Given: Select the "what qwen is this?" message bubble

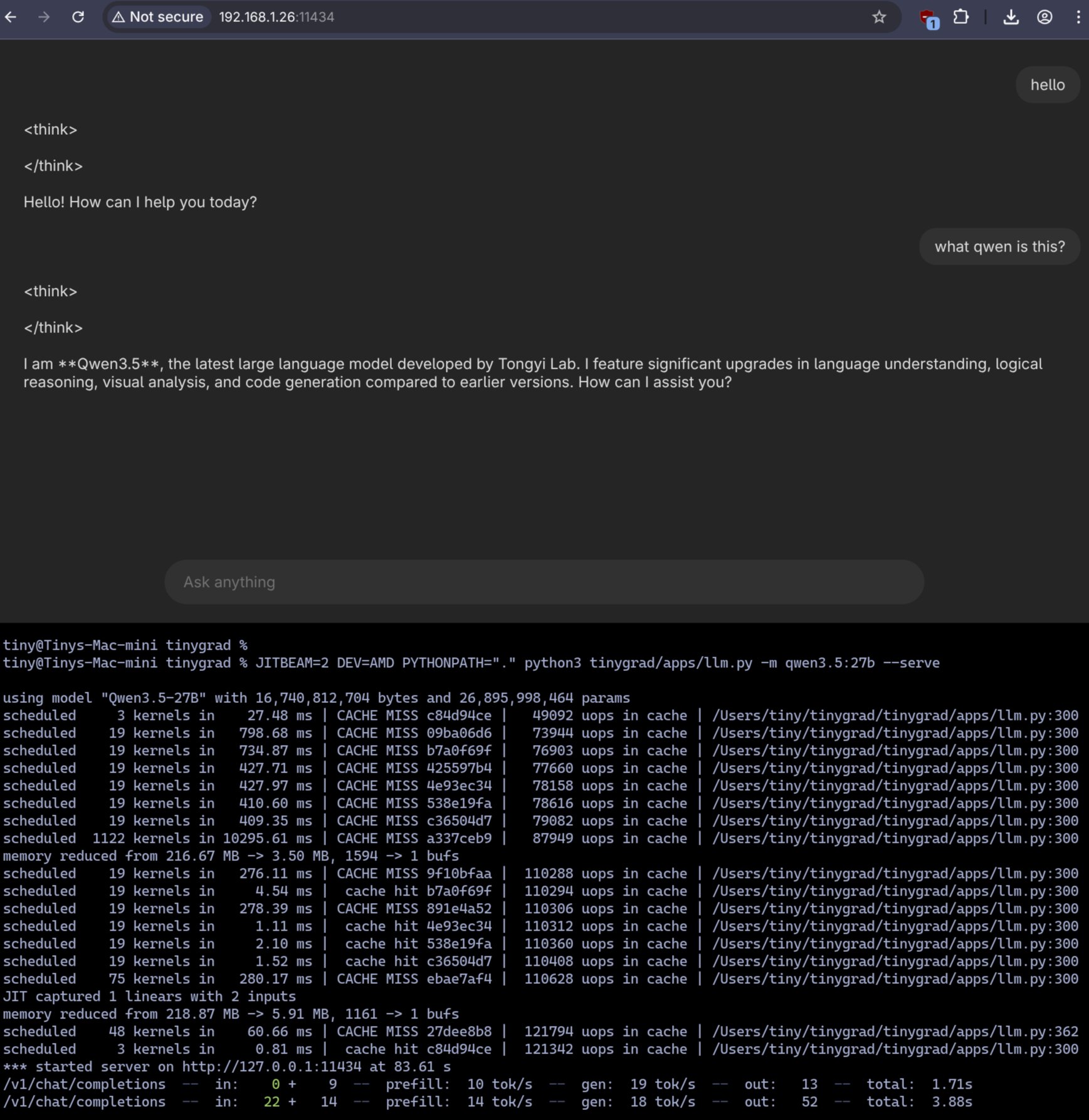Looking at the screenshot, I should coord(999,246).
